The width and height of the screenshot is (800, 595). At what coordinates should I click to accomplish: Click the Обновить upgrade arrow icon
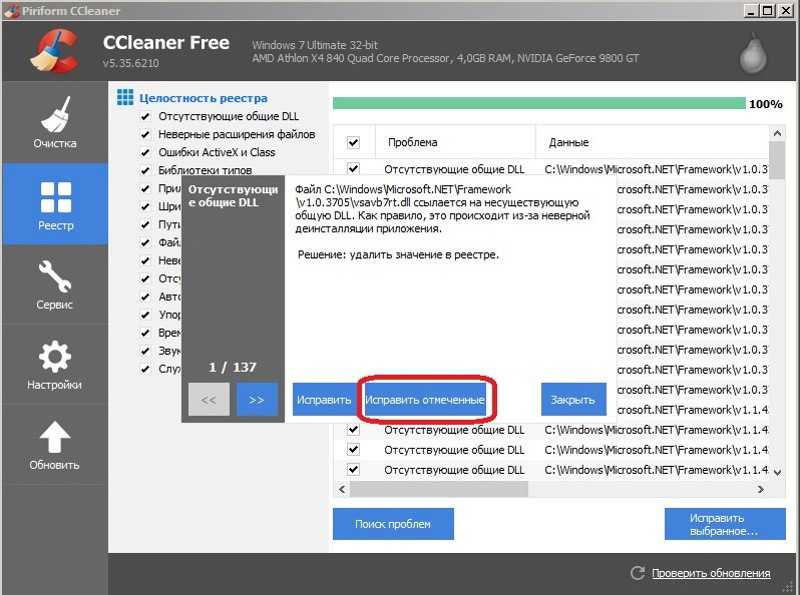pyautogui.click(x=55, y=437)
